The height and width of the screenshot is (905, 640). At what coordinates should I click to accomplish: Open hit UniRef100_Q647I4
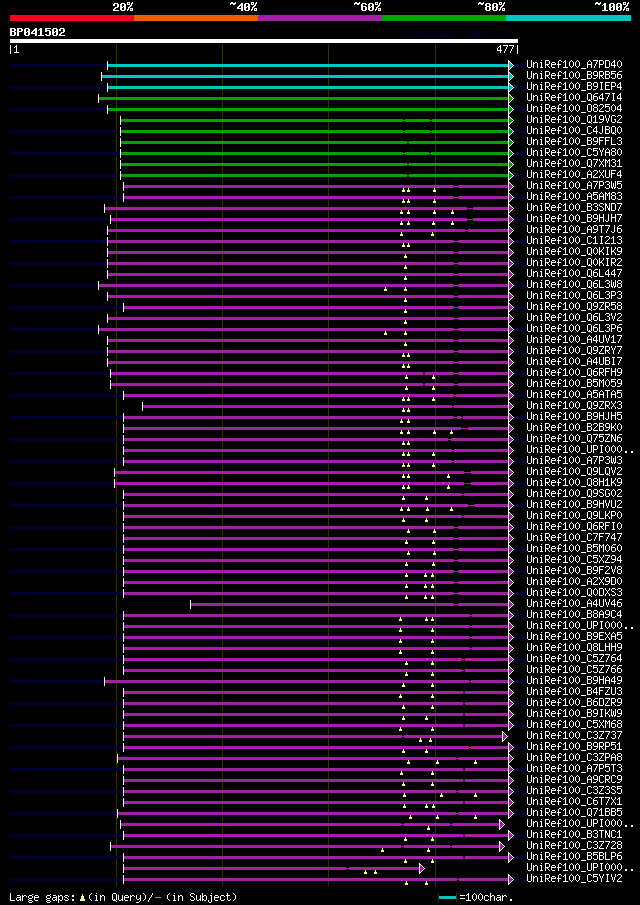(574, 98)
